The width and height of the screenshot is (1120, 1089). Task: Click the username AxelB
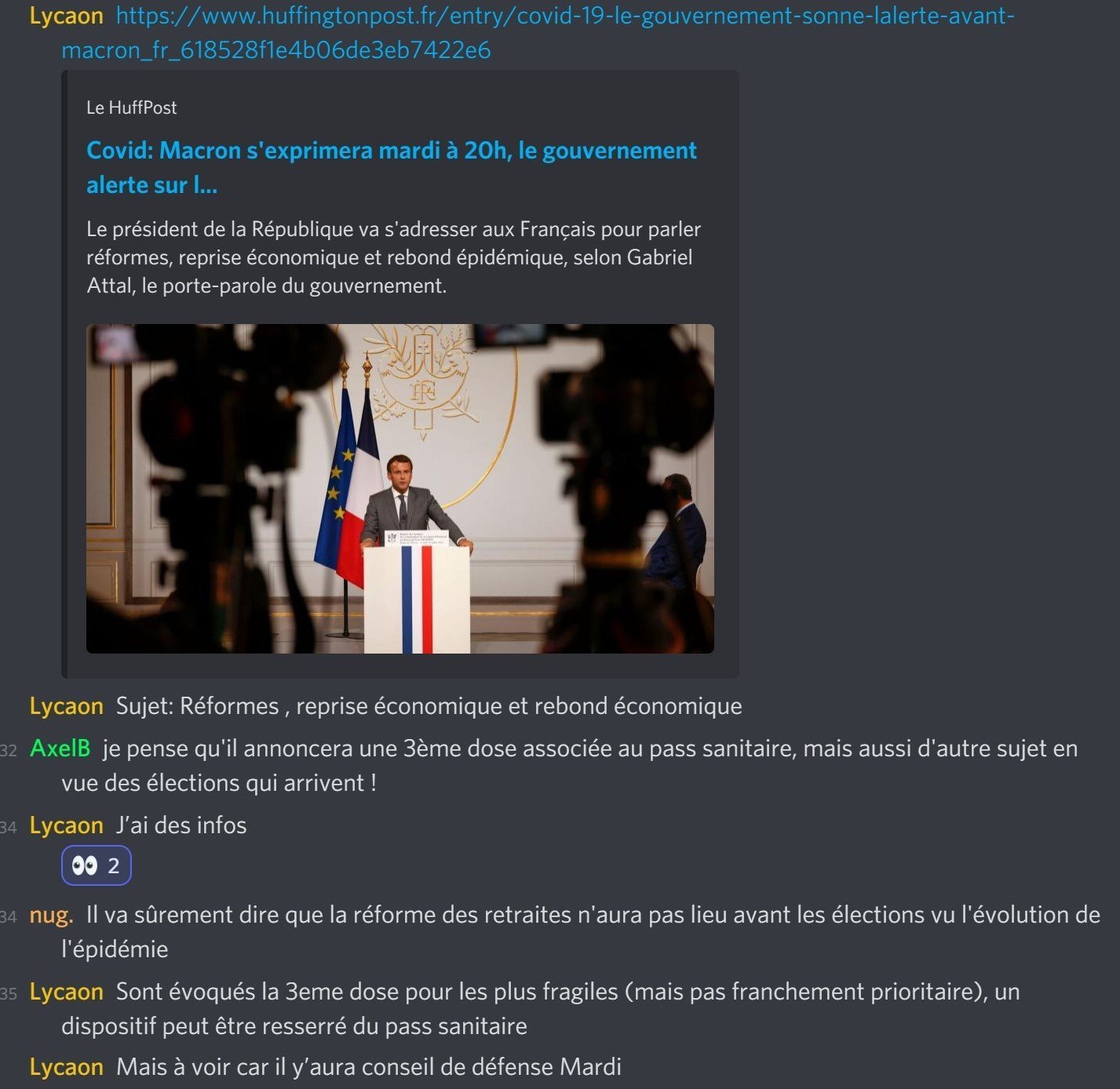coord(60,748)
